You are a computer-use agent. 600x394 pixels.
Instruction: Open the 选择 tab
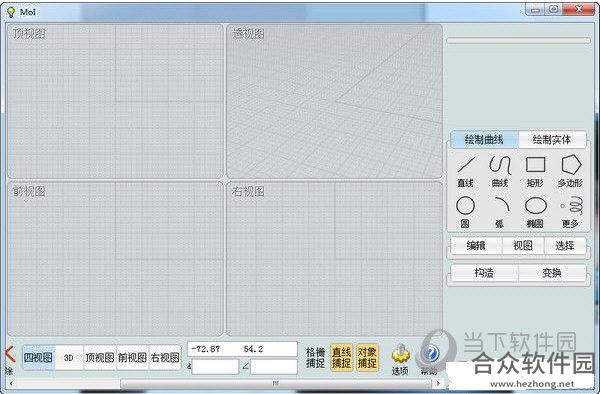pyautogui.click(x=565, y=246)
